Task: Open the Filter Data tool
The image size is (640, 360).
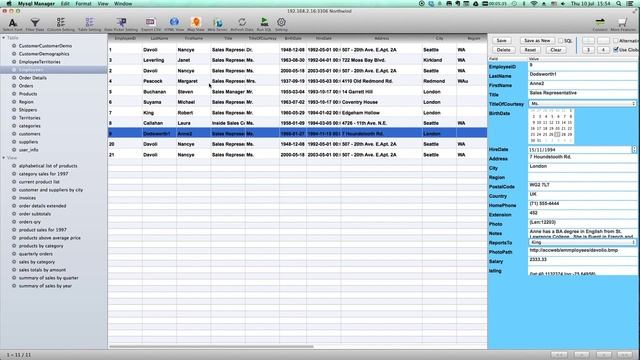Action: pos(35,22)
